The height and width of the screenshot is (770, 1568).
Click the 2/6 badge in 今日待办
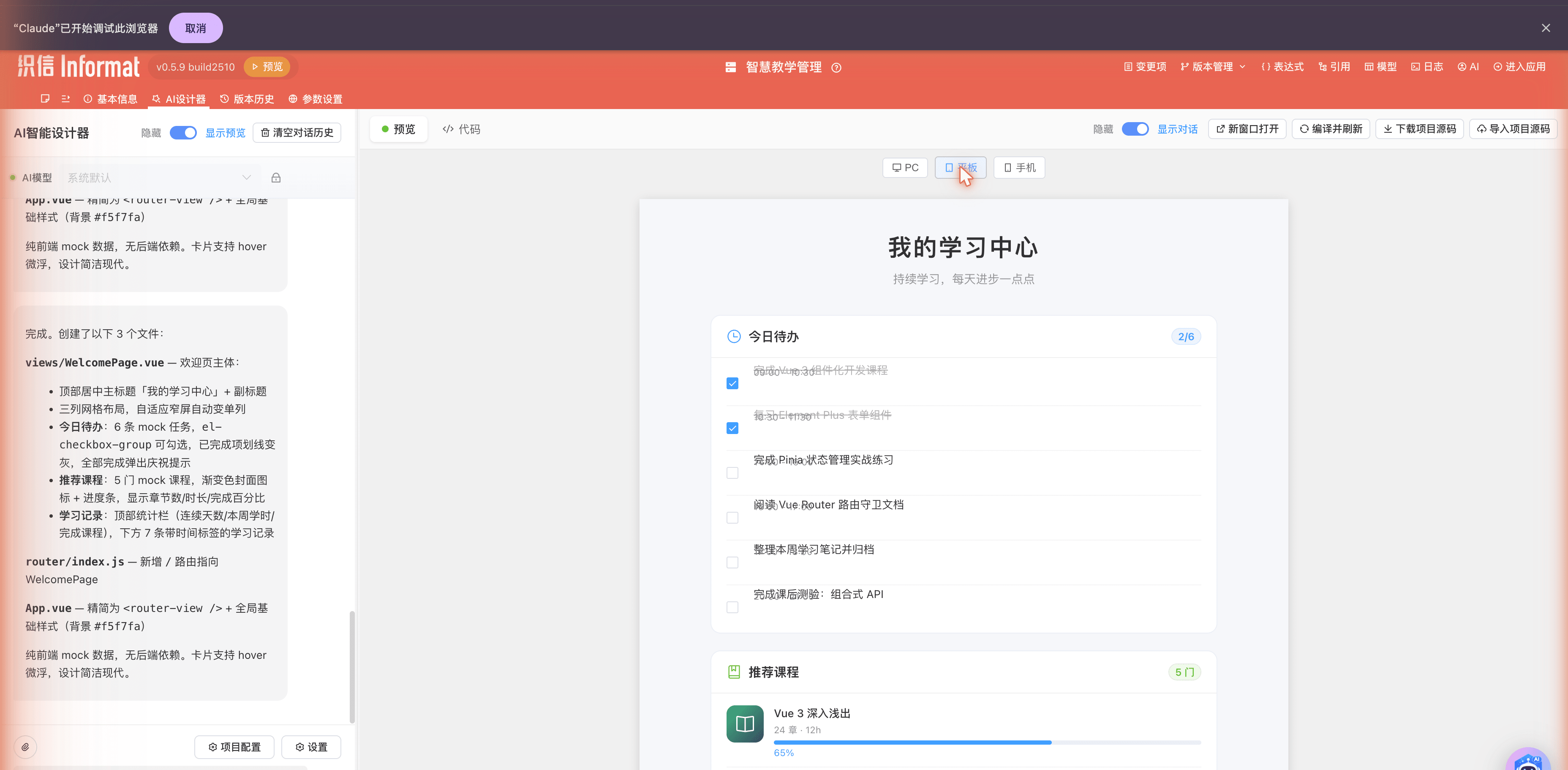1186,336
